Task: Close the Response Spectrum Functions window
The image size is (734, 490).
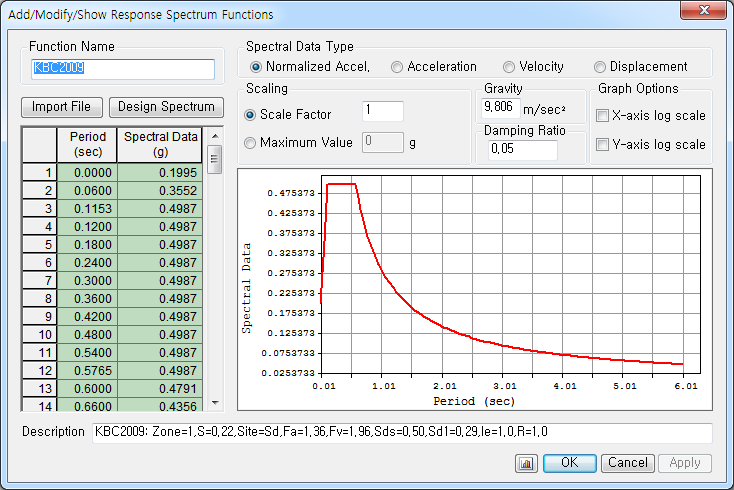Action: click(x=704, y=10)
